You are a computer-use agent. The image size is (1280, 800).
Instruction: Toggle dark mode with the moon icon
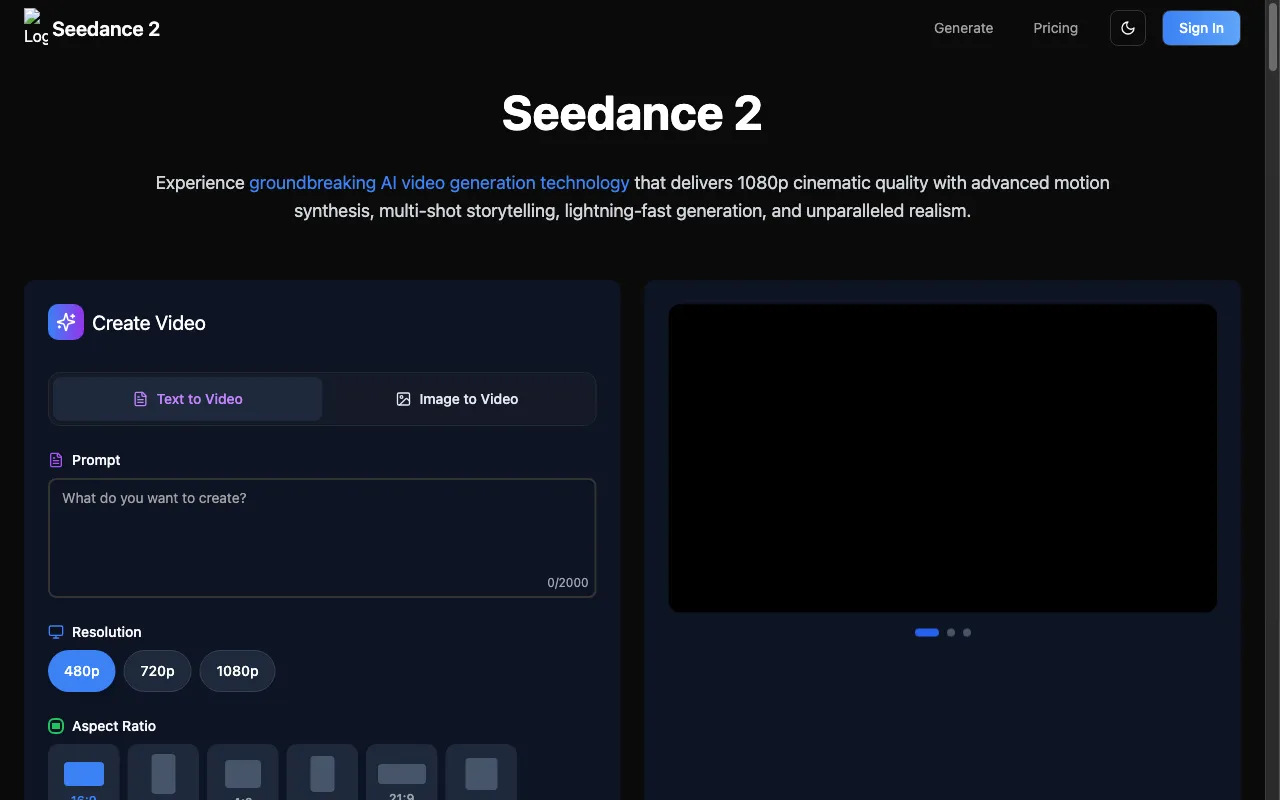[1128, 28]
